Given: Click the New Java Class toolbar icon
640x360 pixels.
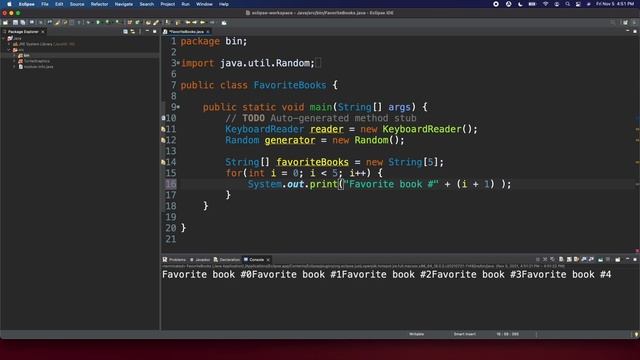Looking at the screenshot, I should pos(138,22).
